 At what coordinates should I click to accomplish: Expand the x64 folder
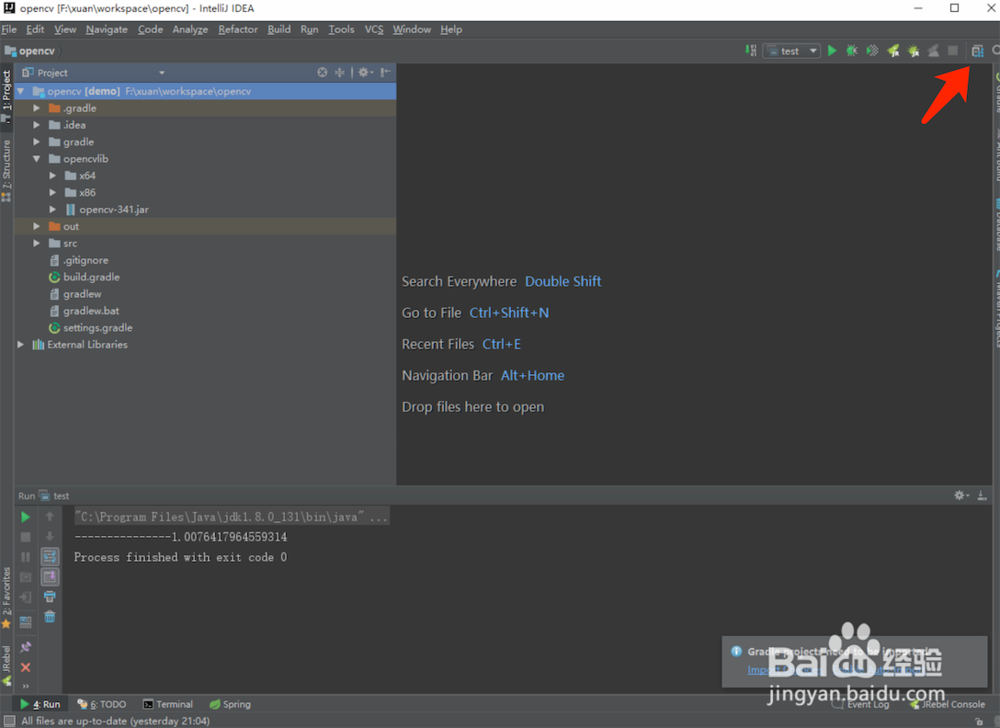pos(52,175)
